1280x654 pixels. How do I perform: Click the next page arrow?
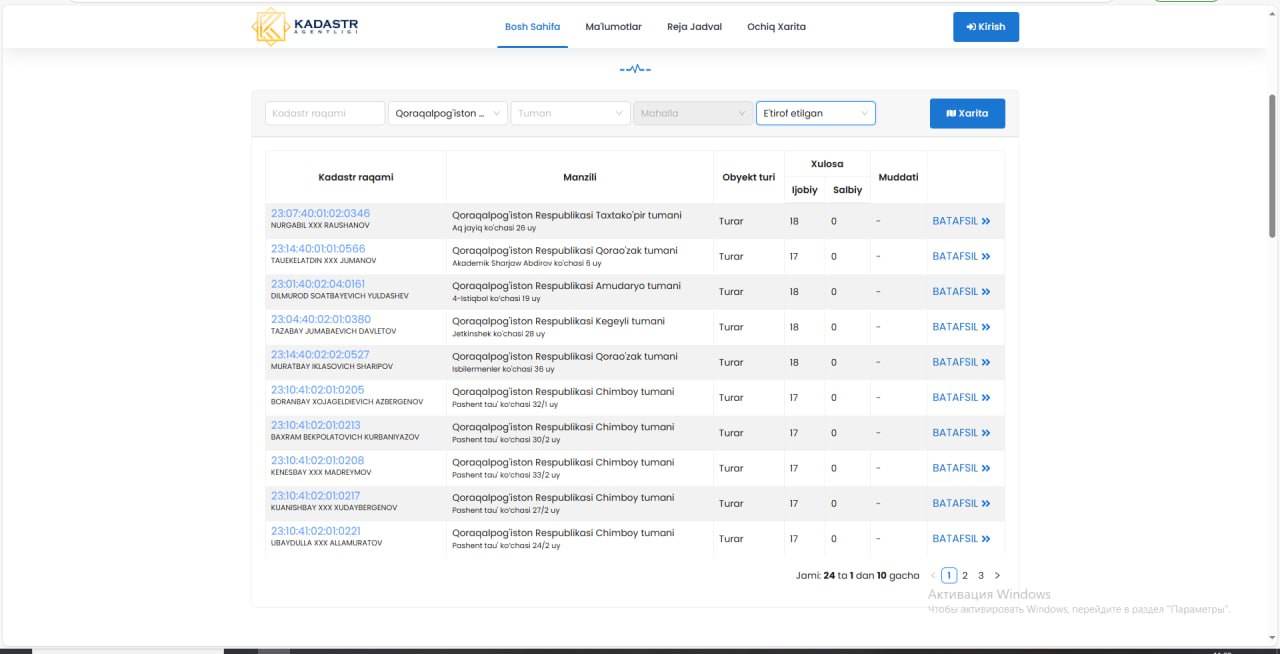[x=997, y=576]
